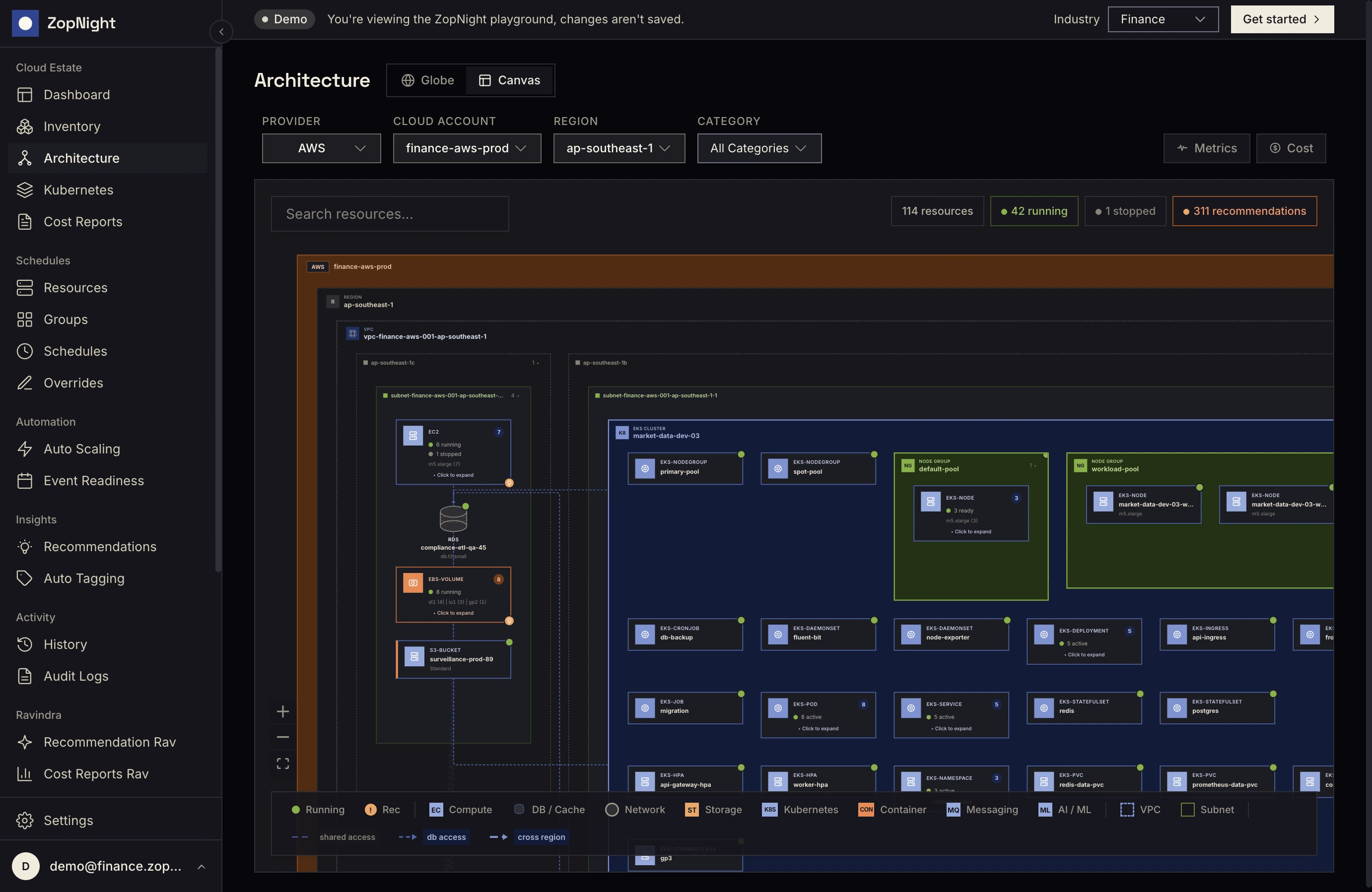
Task: Open the RDS compliance-etl-qa-45 database icon
Action: coord(453,518)
